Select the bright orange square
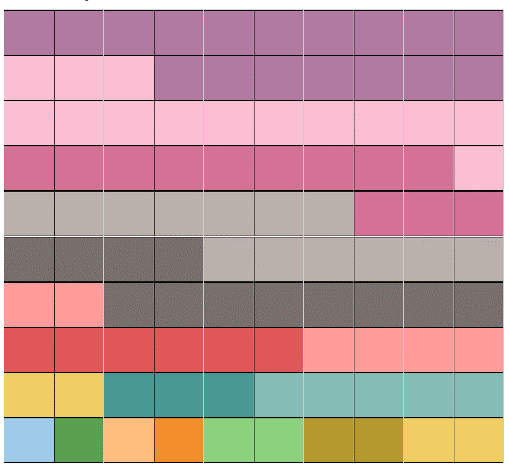The image size is (509, 468). pos(179,440)
